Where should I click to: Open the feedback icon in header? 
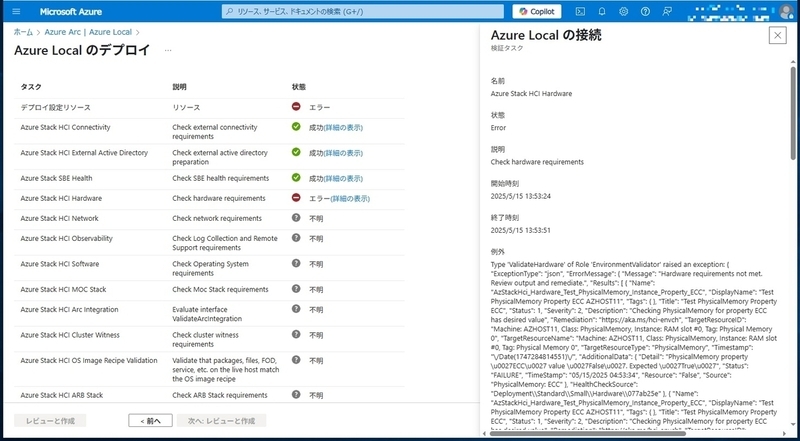pyautogui.click(x=667, y=11)
